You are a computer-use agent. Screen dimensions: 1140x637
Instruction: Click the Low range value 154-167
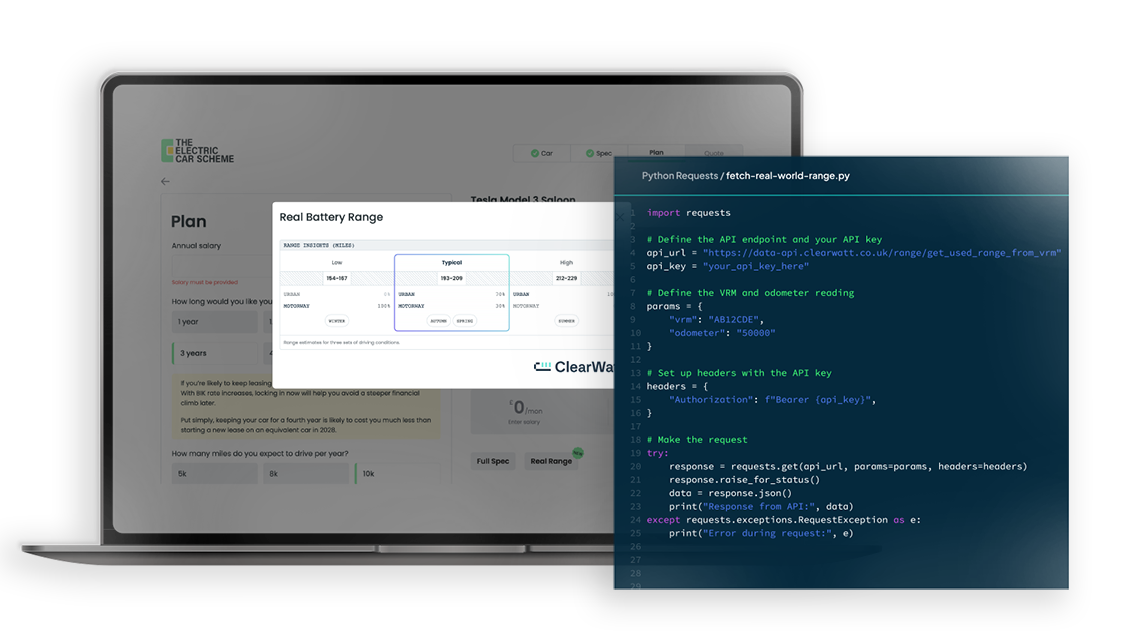tap(337, 278)
